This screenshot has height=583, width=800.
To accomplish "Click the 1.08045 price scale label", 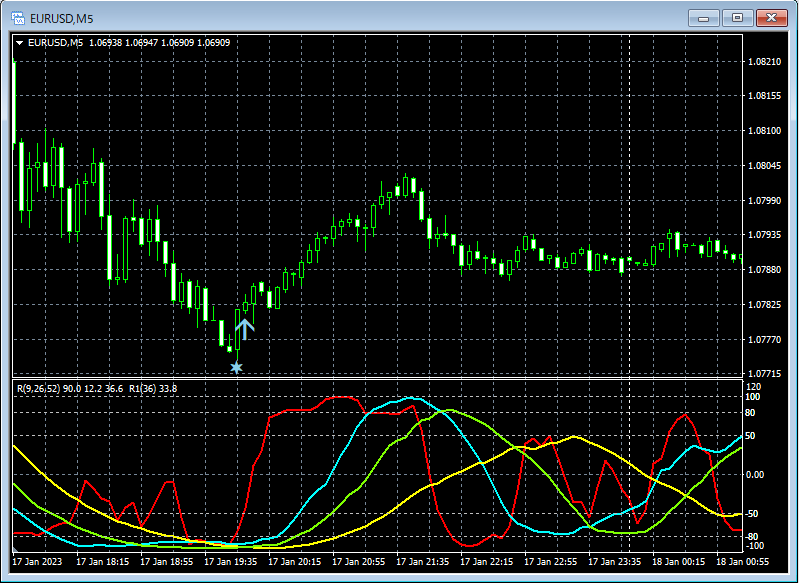I will click(764, 166).
